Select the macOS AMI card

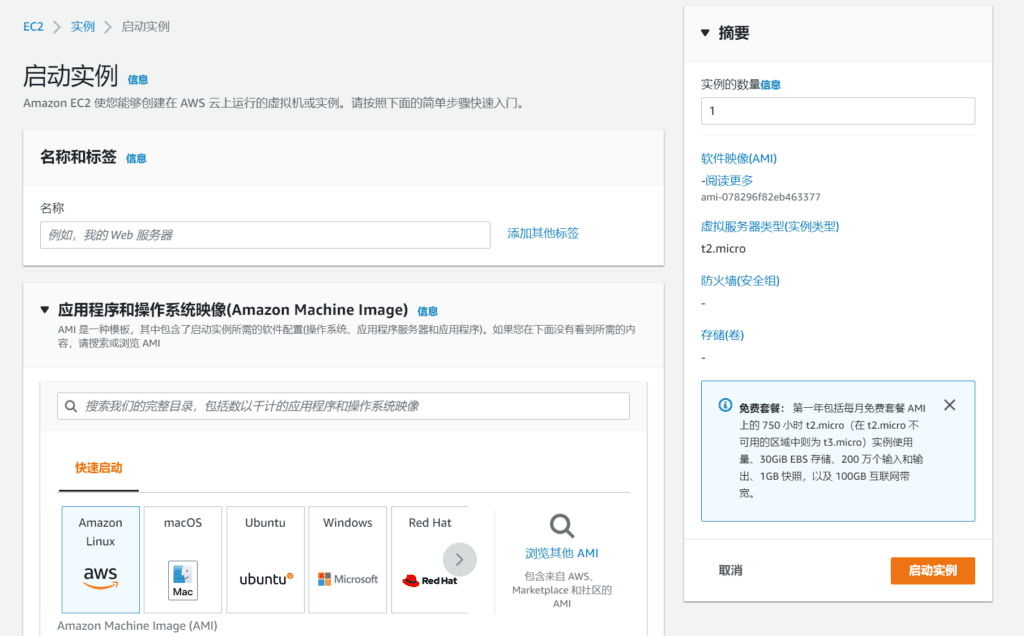click(182, 558)
